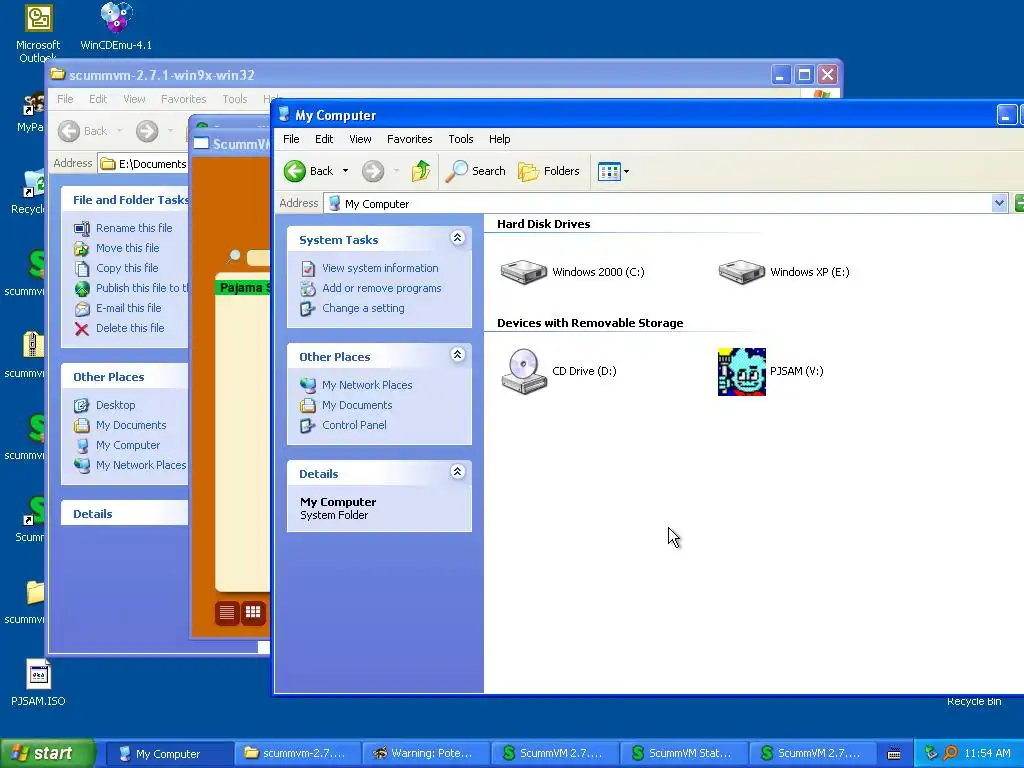1024x768 pixels.
Task: Open the Edit menu in My Computer
Action: pos(324,139)
